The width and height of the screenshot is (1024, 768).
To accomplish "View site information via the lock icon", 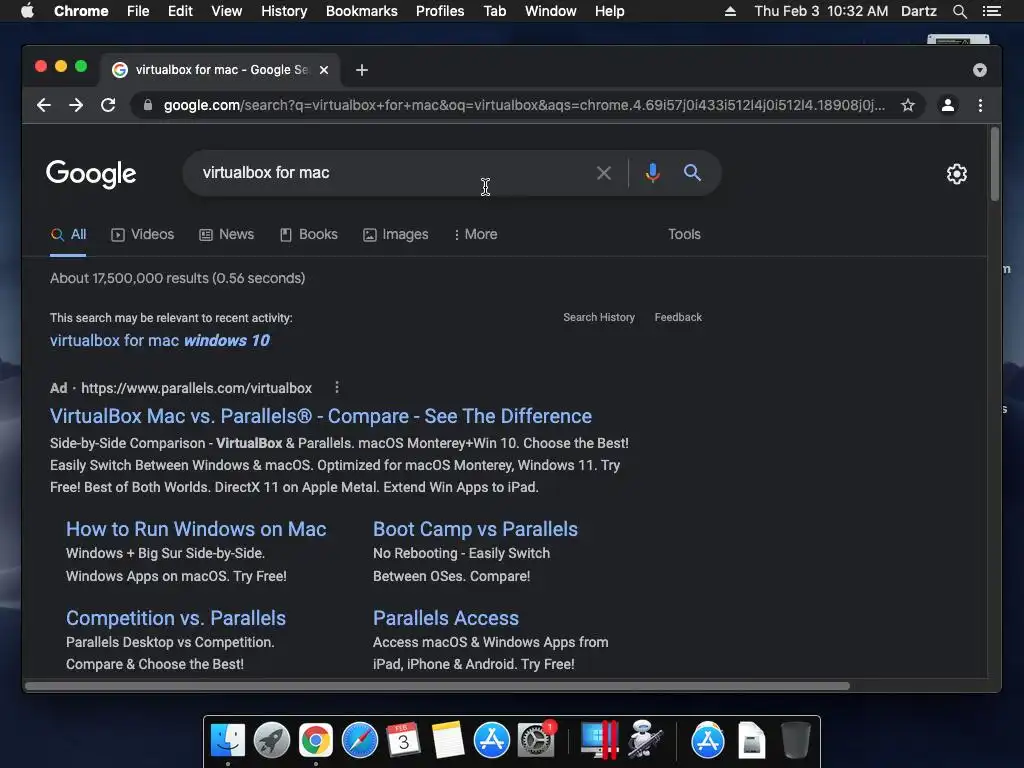I will click(x=148, y=105).
